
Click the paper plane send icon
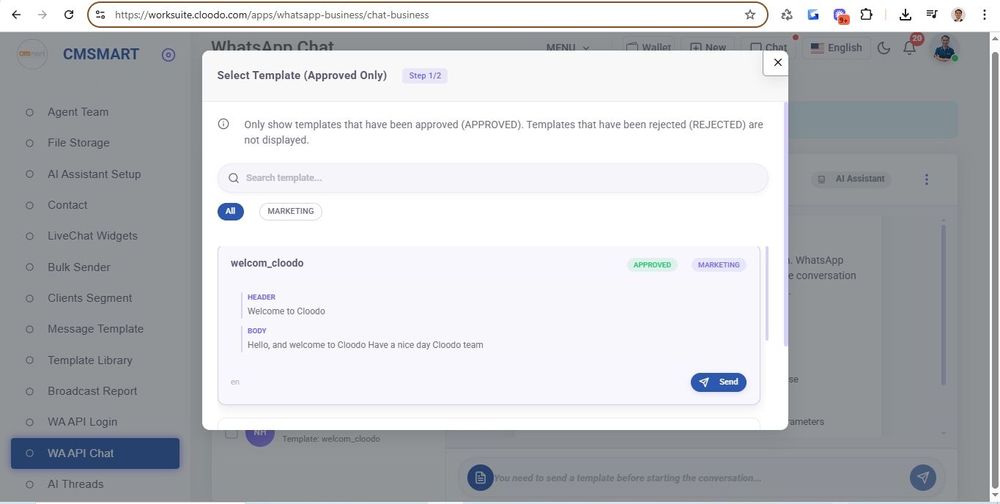pyautogui.click(x=923, y=478)
